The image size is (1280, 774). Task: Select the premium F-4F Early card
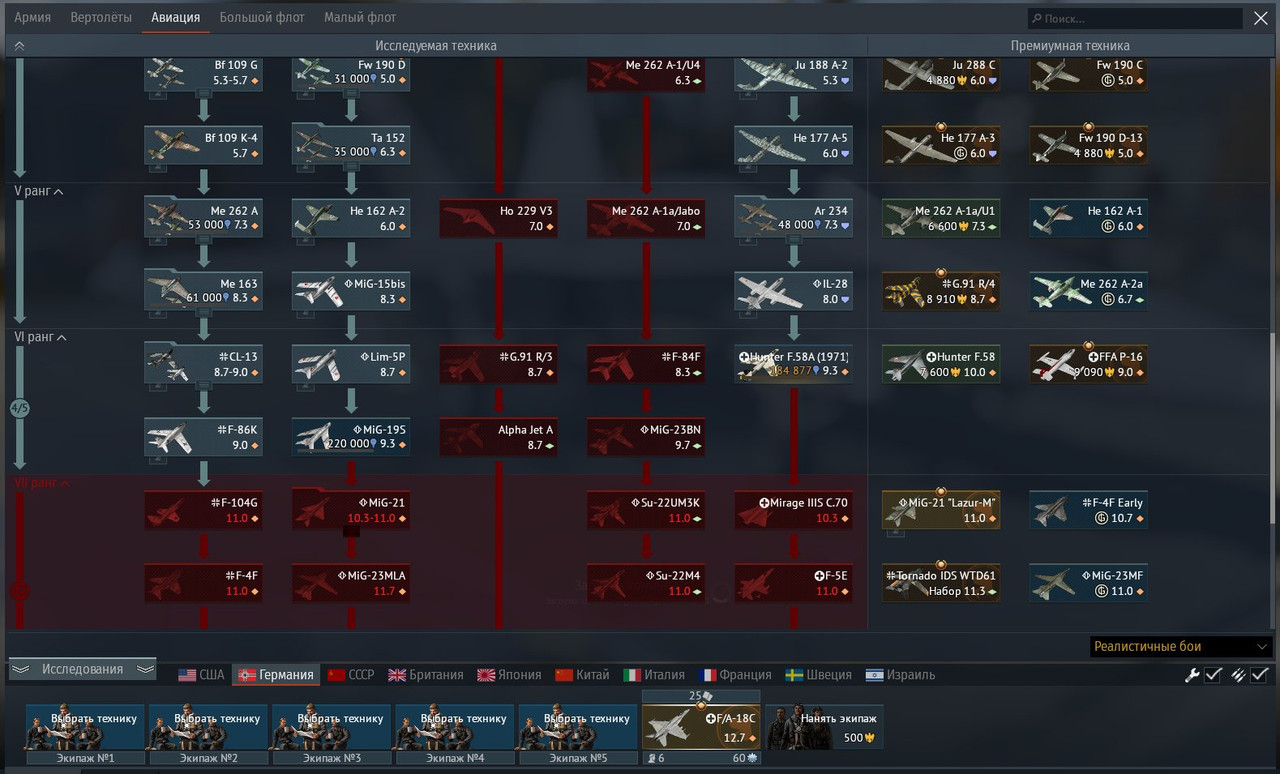coord(1089,510)
